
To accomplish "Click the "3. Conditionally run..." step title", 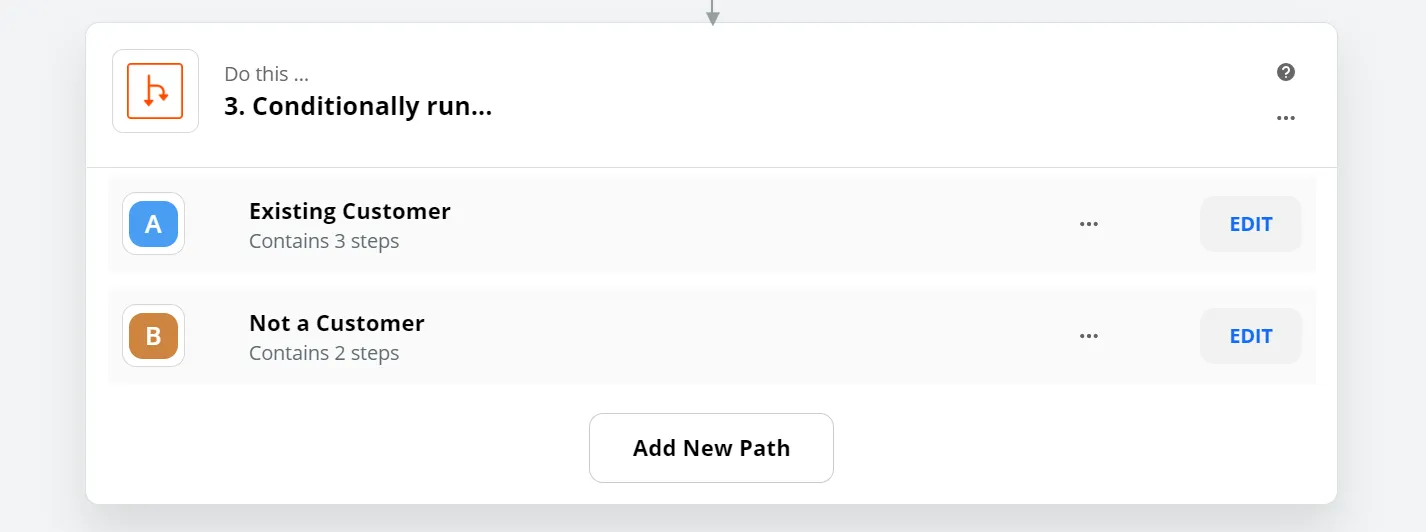I will coord(357,107).
